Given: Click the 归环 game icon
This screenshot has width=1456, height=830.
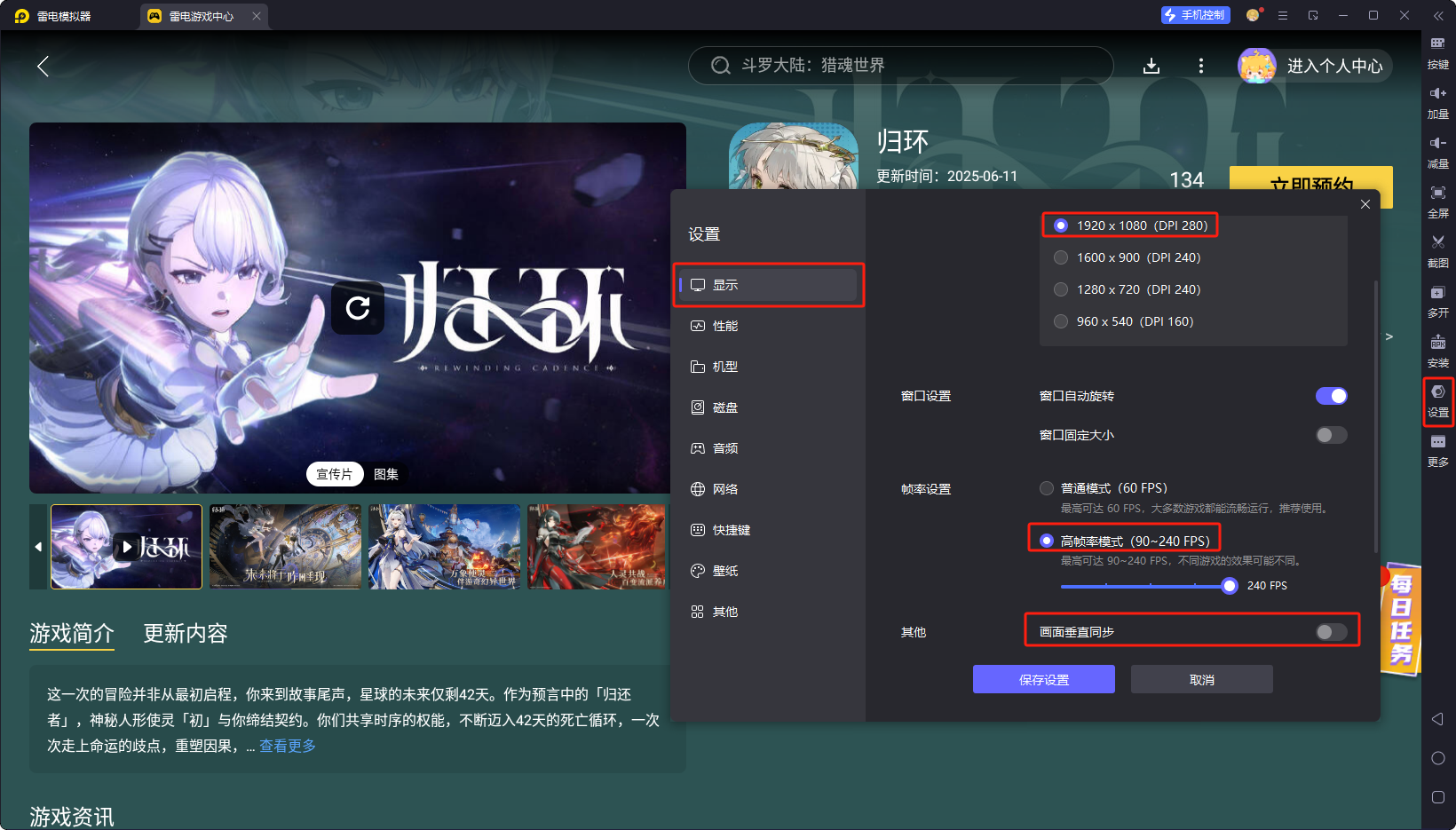Looking at the screenshot, I should click(794, 156).
